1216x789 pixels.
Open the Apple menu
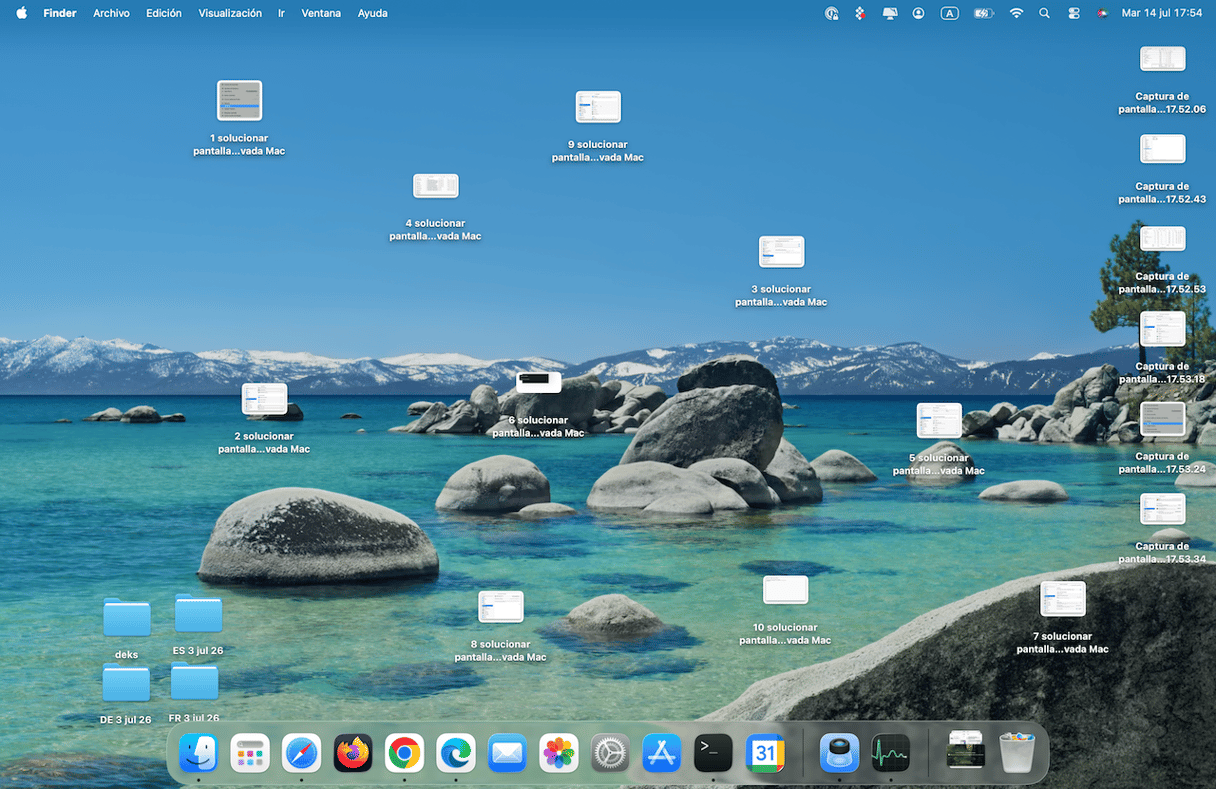coord(22,13)
